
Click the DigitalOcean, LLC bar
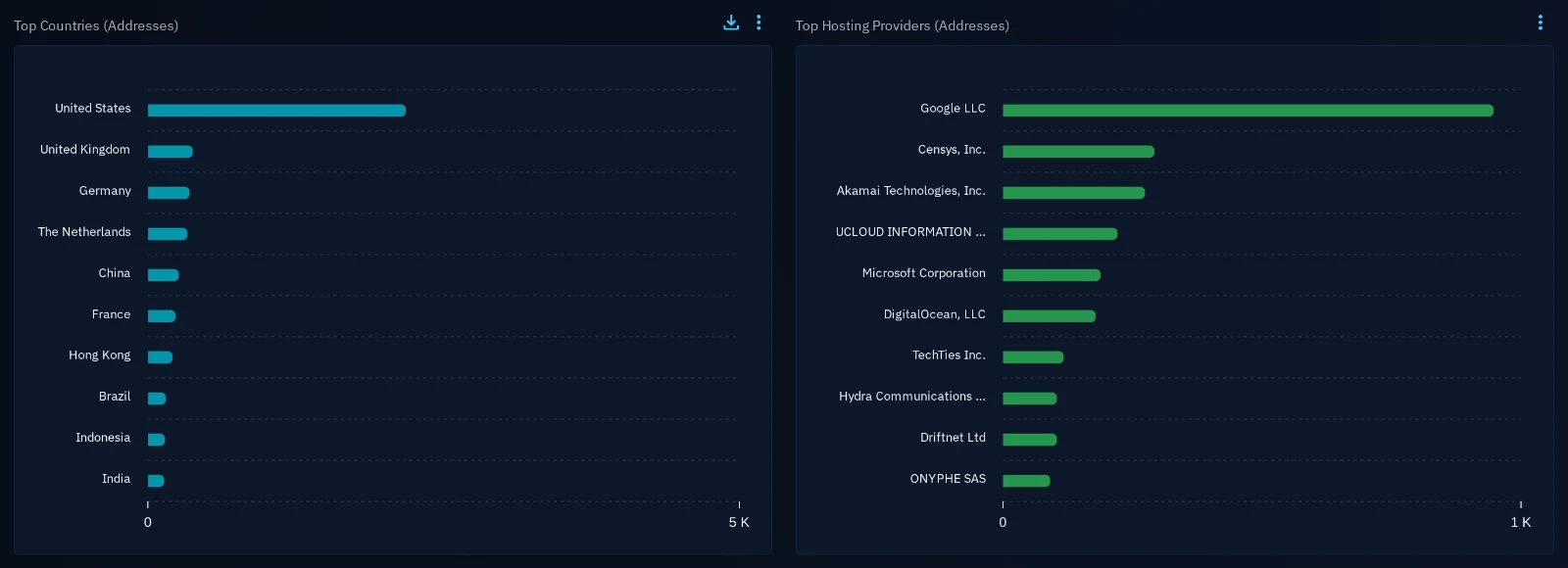pyautogui.click(x=1049, y=316)
